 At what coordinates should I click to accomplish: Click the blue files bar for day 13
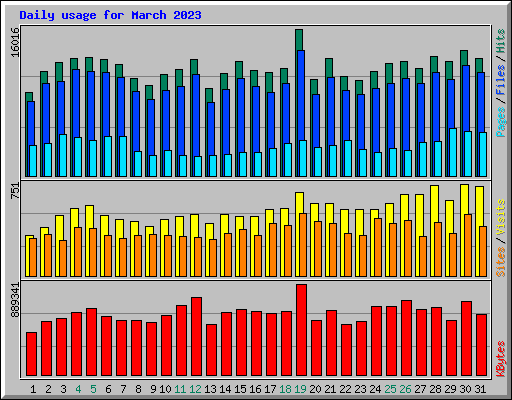coord(211,128)
